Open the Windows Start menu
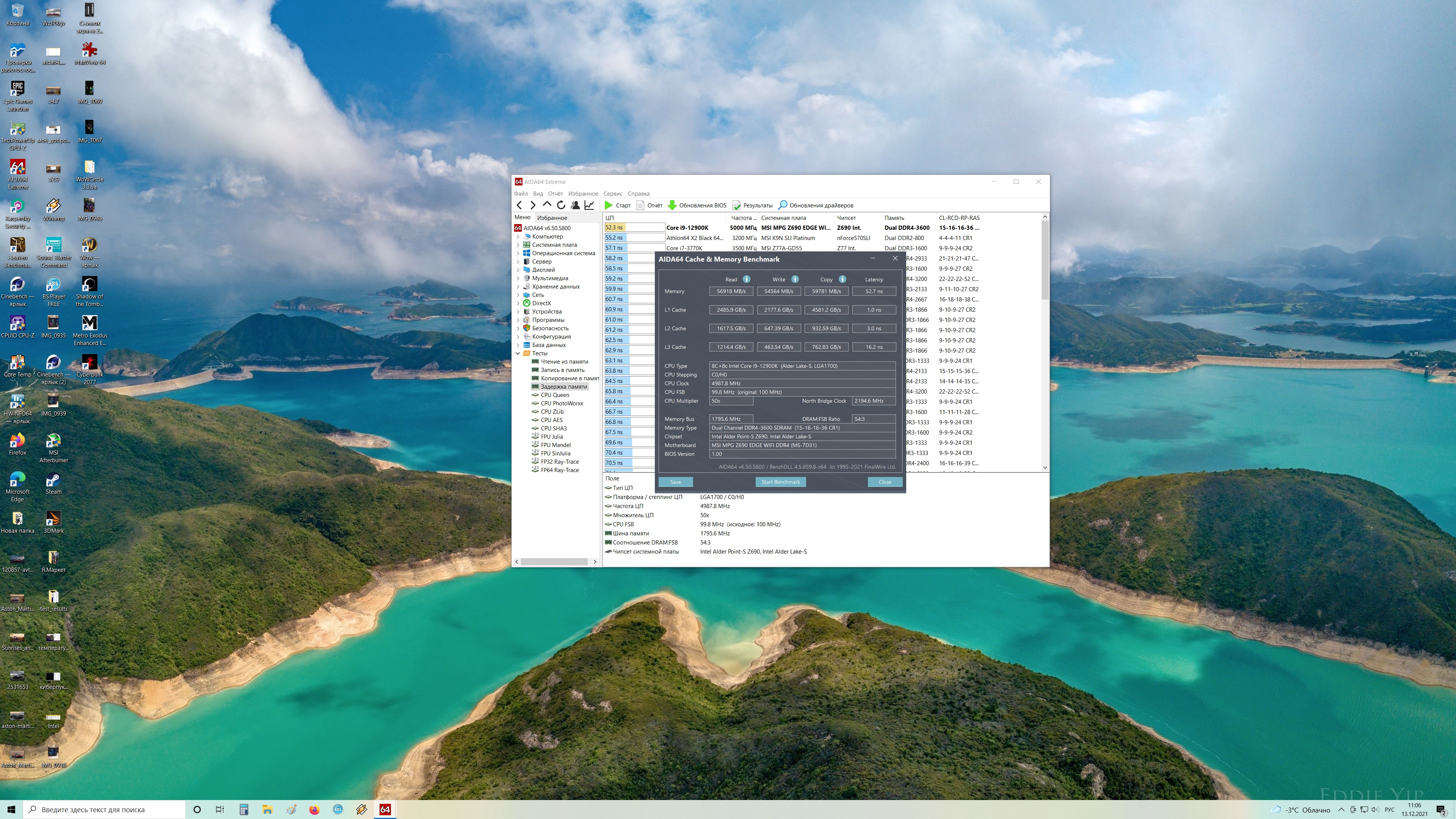Screen dimensions: 1456x819 coord(11,810)
